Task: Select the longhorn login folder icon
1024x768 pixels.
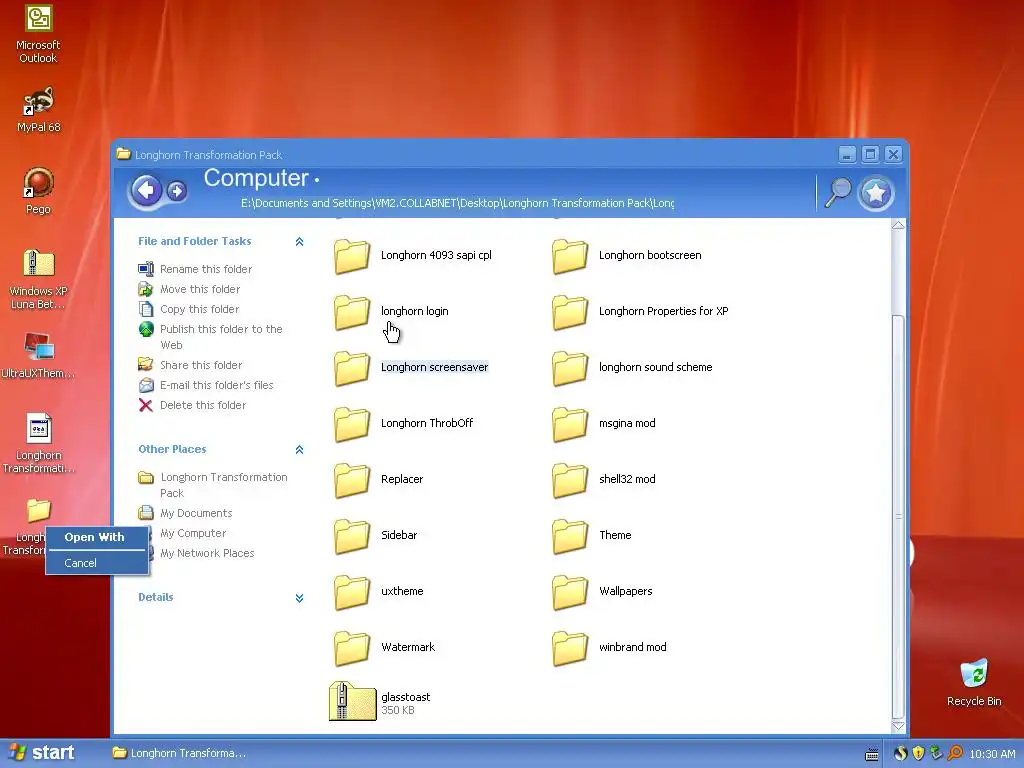Action: (352, 312)
